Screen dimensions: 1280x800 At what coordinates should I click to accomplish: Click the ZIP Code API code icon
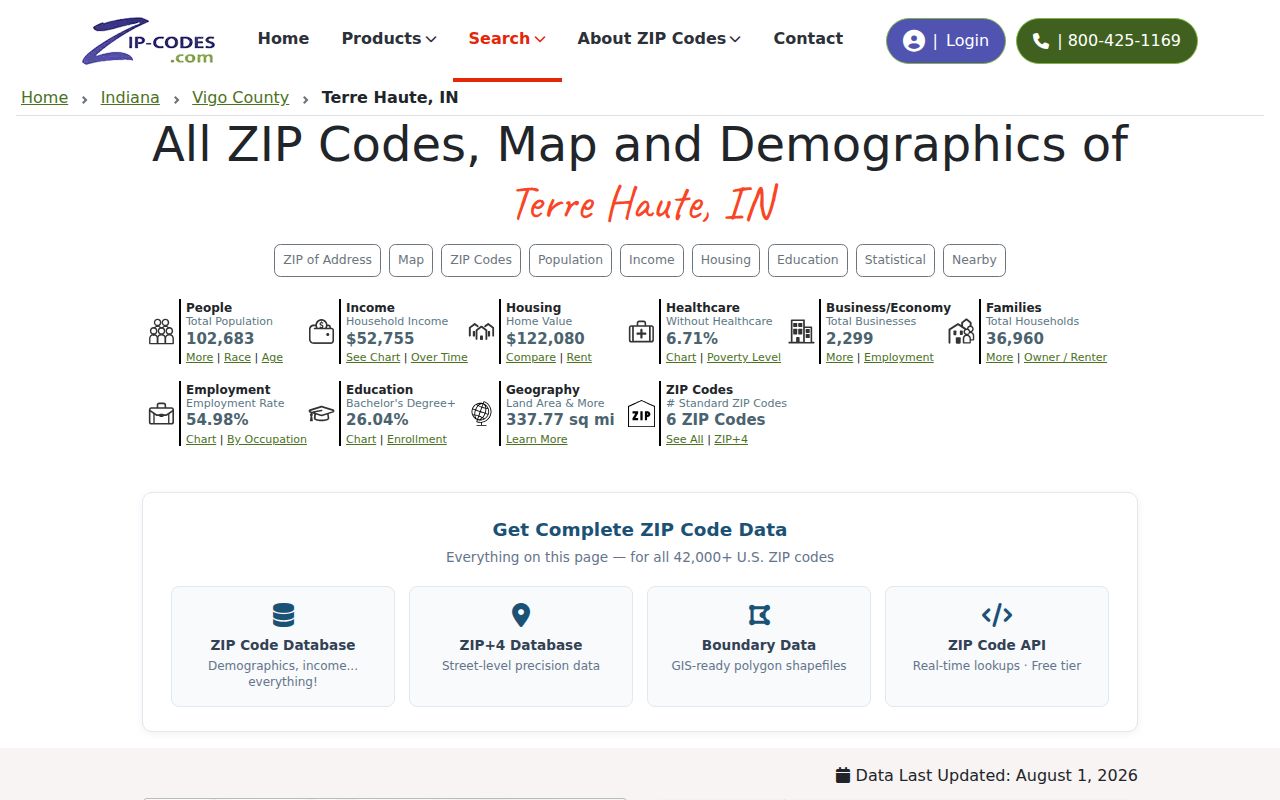point(997,615)
